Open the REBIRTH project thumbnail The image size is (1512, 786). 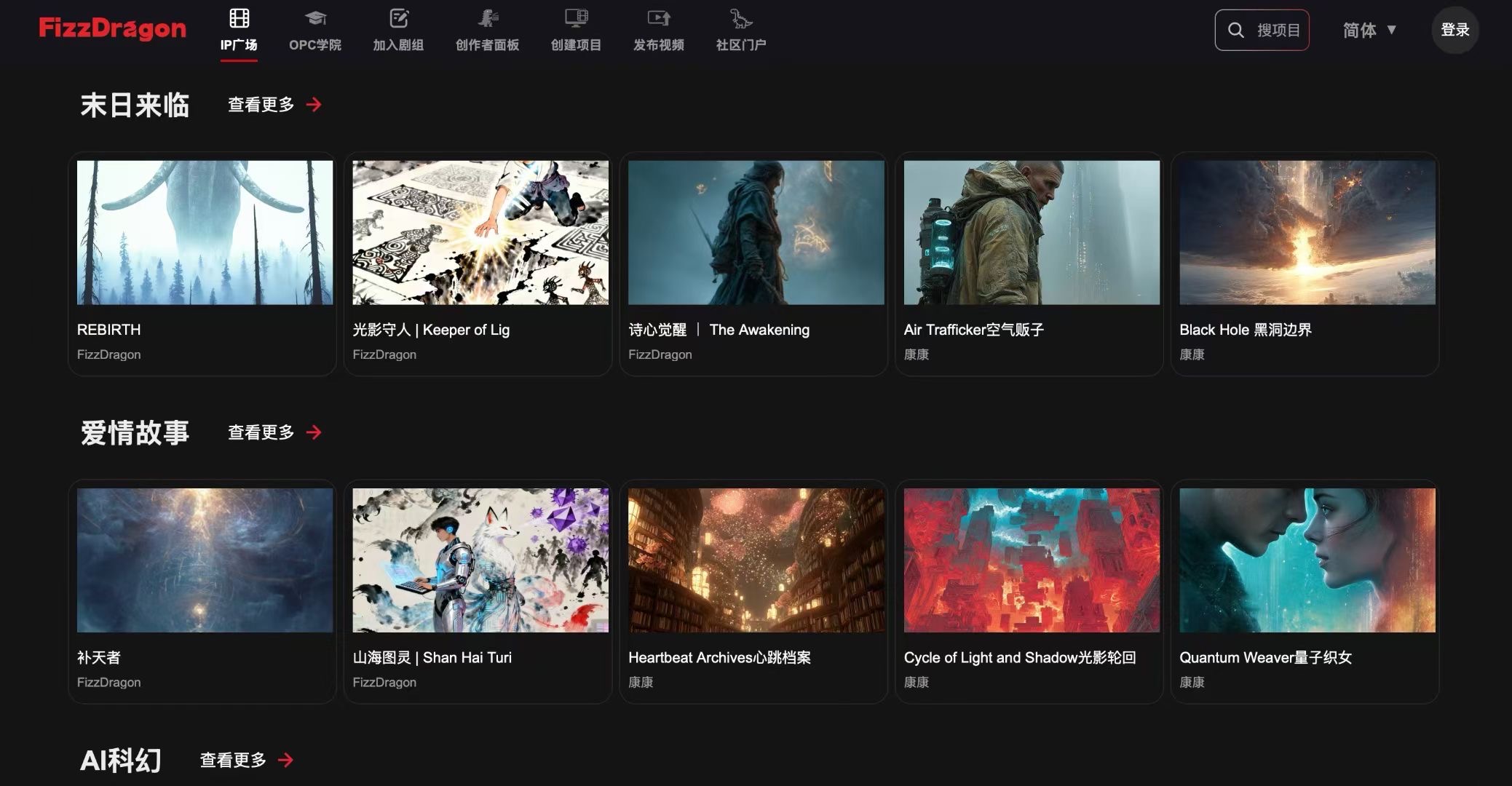click(x=205, y=232)
